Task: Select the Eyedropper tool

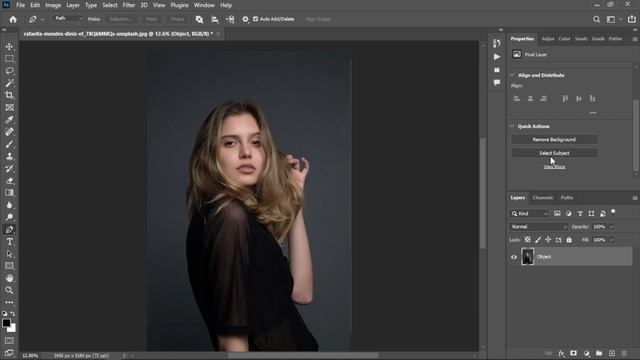Action: pos(9,120)
